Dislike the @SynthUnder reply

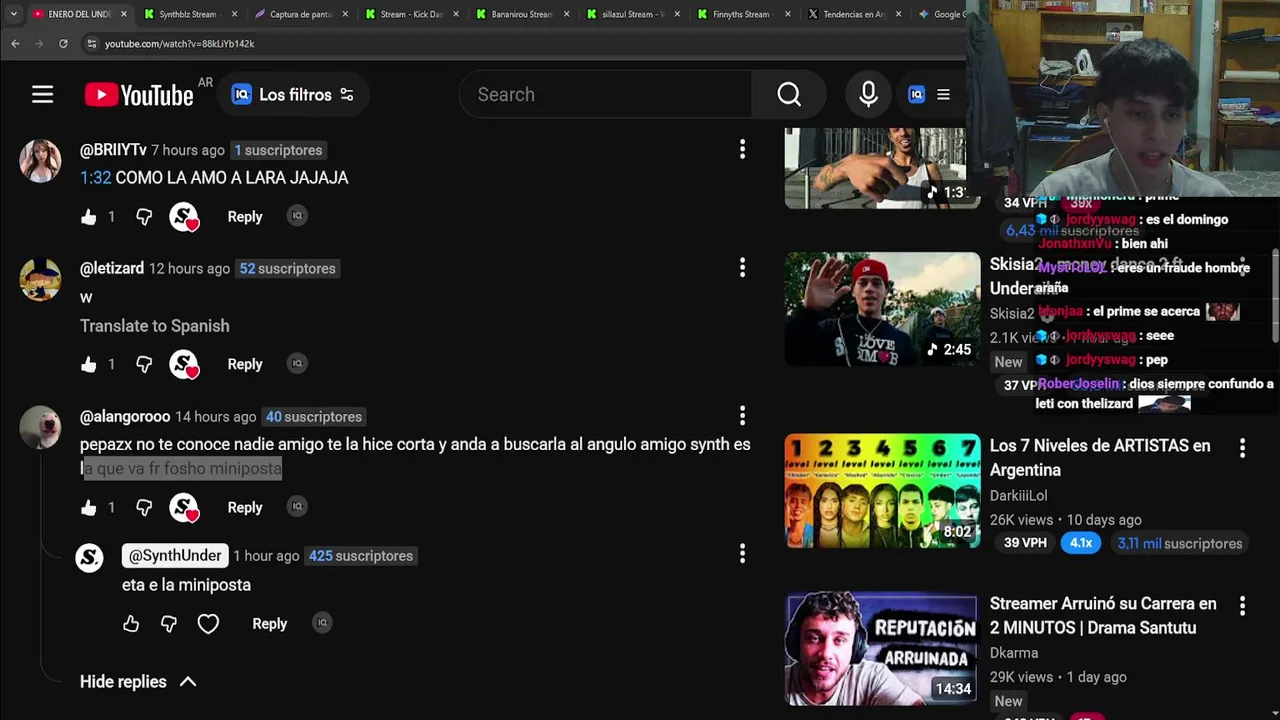pos(169,624)
